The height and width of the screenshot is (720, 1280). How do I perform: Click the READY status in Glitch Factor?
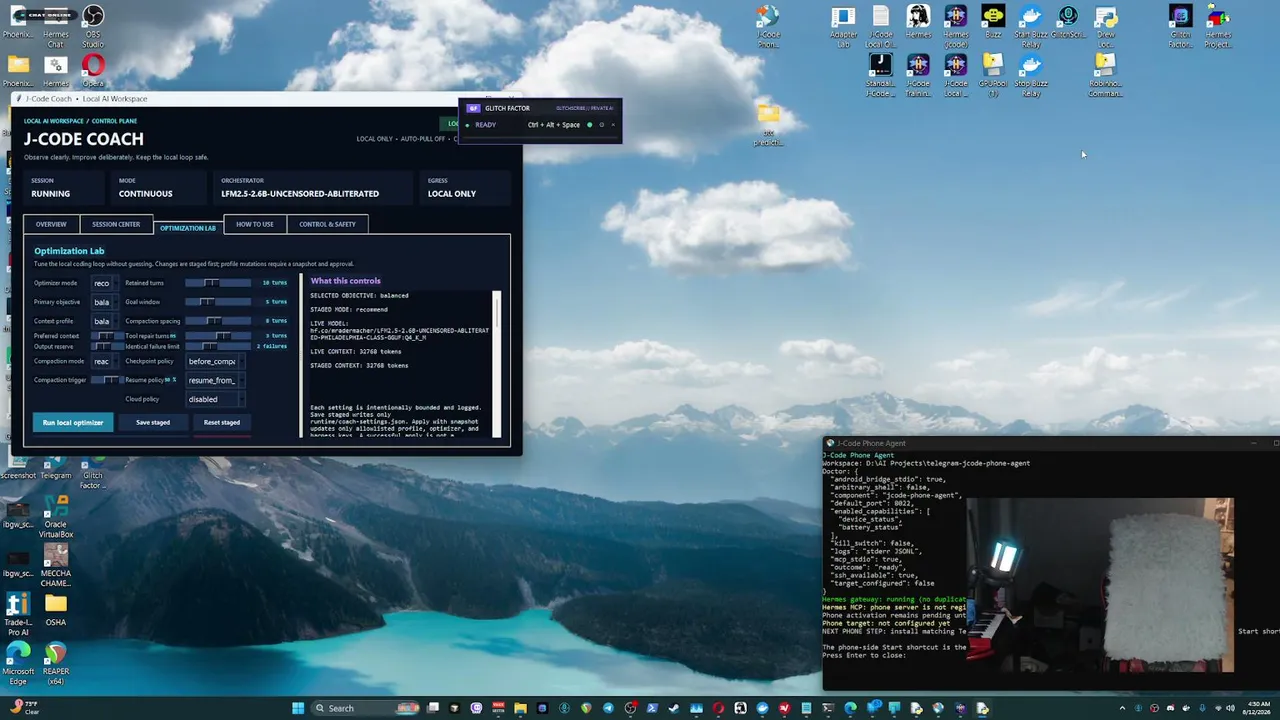coord(485,125)
